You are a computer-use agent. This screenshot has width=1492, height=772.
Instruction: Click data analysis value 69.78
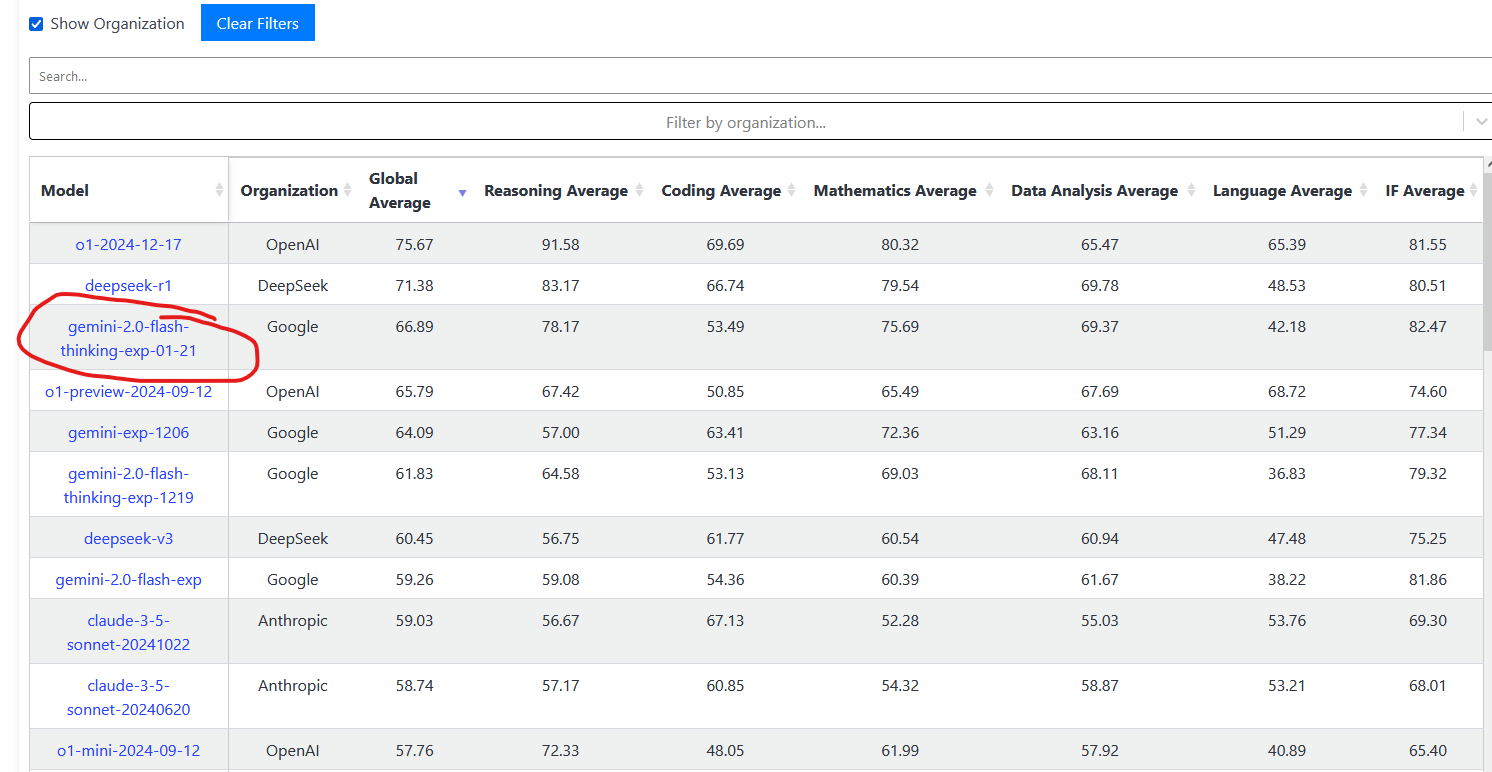point(1100,285)
